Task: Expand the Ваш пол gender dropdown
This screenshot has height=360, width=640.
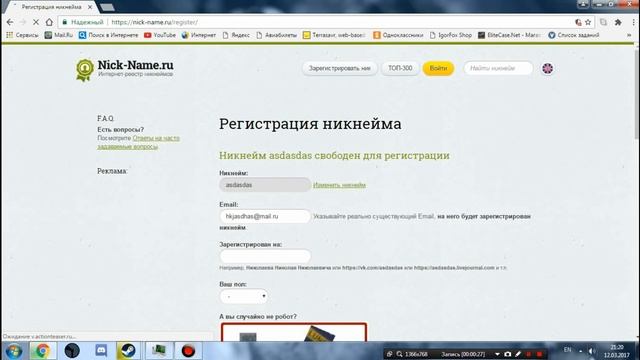Action: [x=244, y=296]
